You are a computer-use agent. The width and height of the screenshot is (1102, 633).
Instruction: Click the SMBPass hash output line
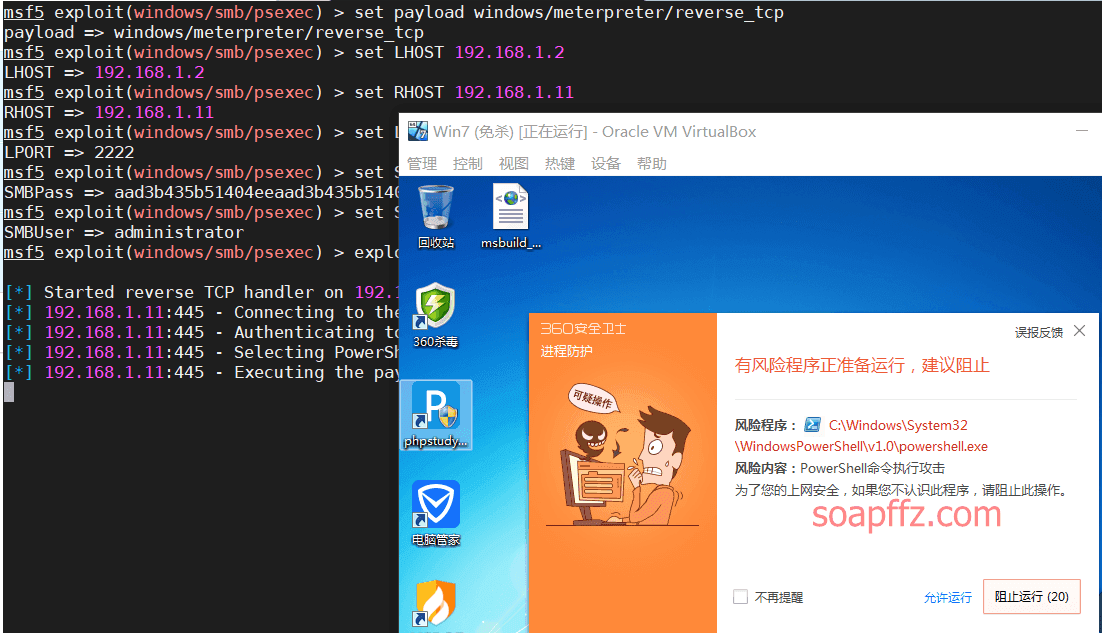click(201, 192)
